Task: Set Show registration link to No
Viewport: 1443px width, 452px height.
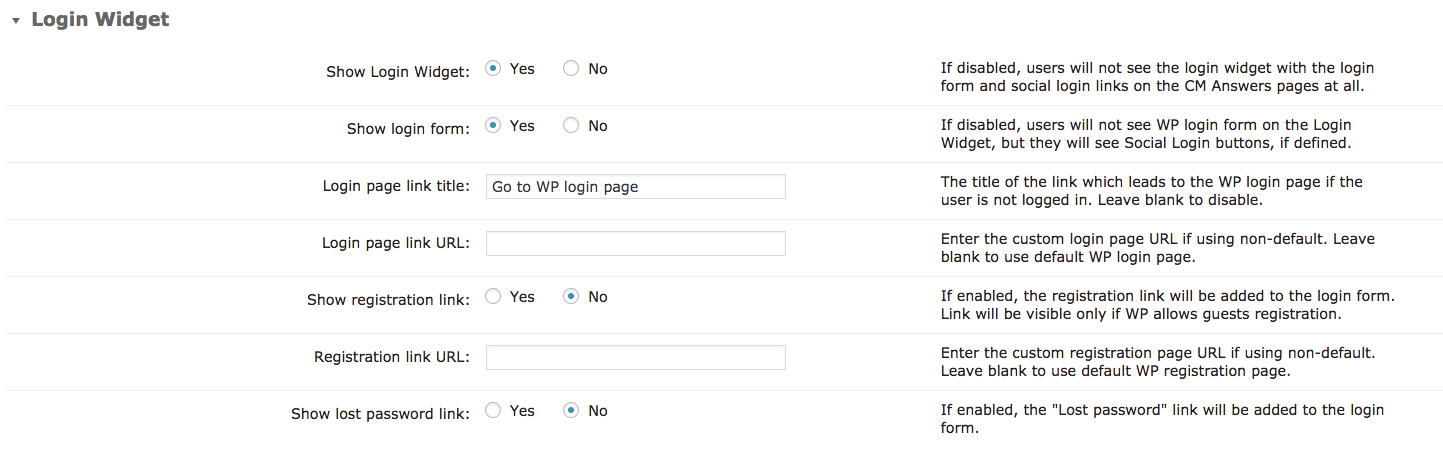Action: click(571, 297)
